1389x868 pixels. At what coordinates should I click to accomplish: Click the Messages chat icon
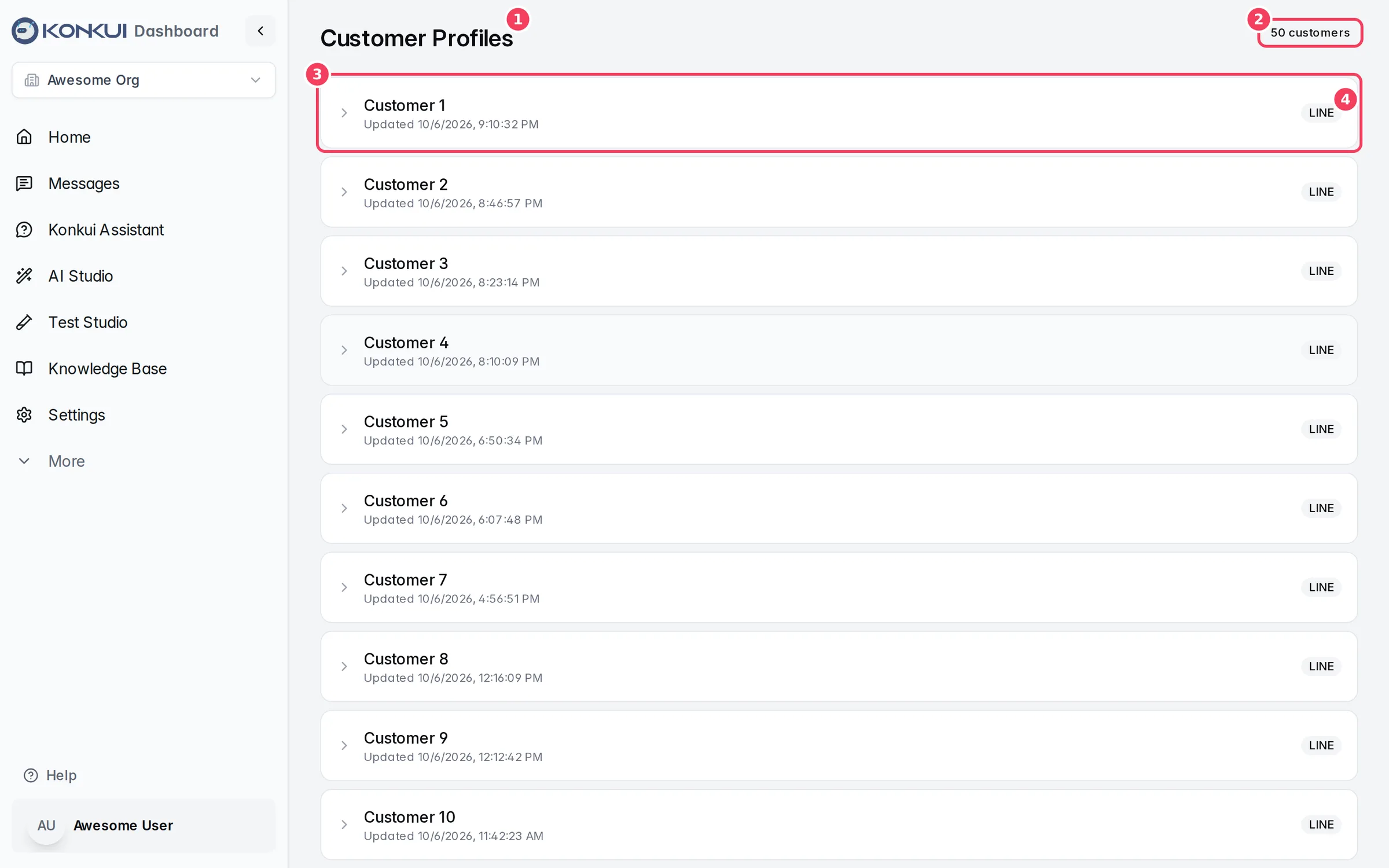(x=24, y=183)
